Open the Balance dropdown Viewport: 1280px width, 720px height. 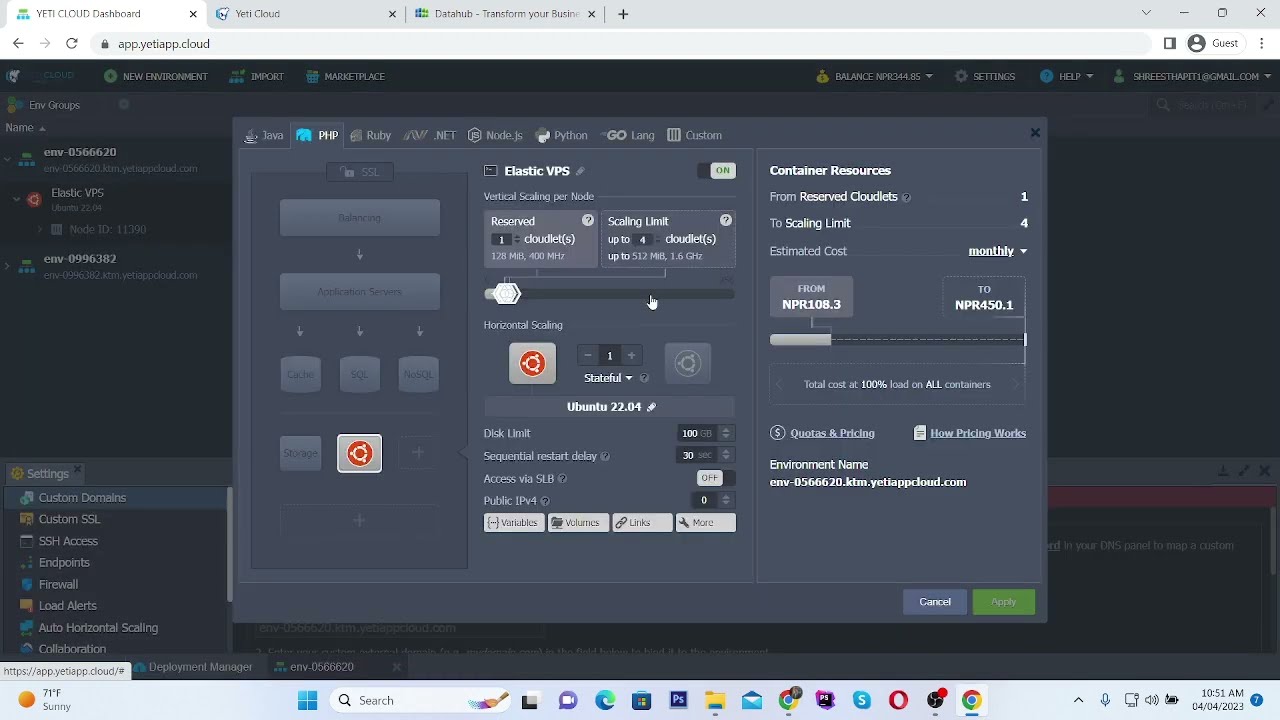coord(875,76)
